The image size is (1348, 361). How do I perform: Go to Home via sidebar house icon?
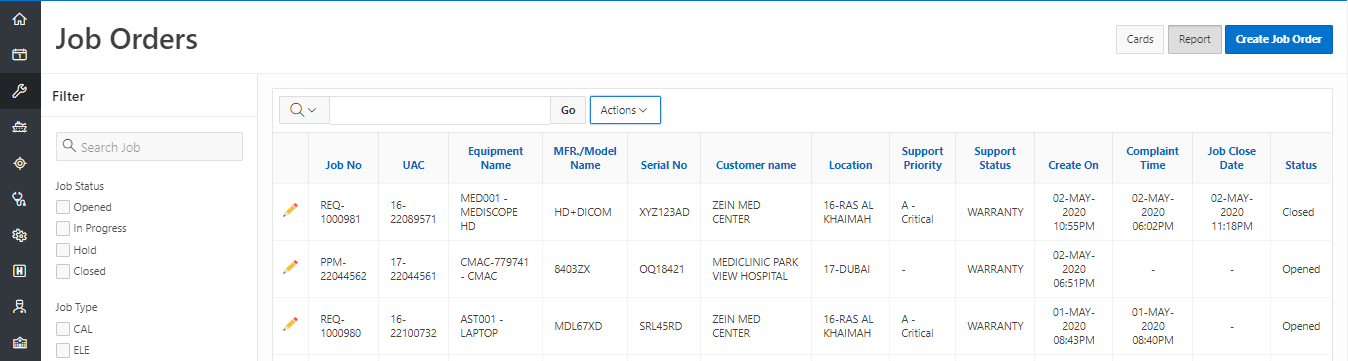[19, 19]
